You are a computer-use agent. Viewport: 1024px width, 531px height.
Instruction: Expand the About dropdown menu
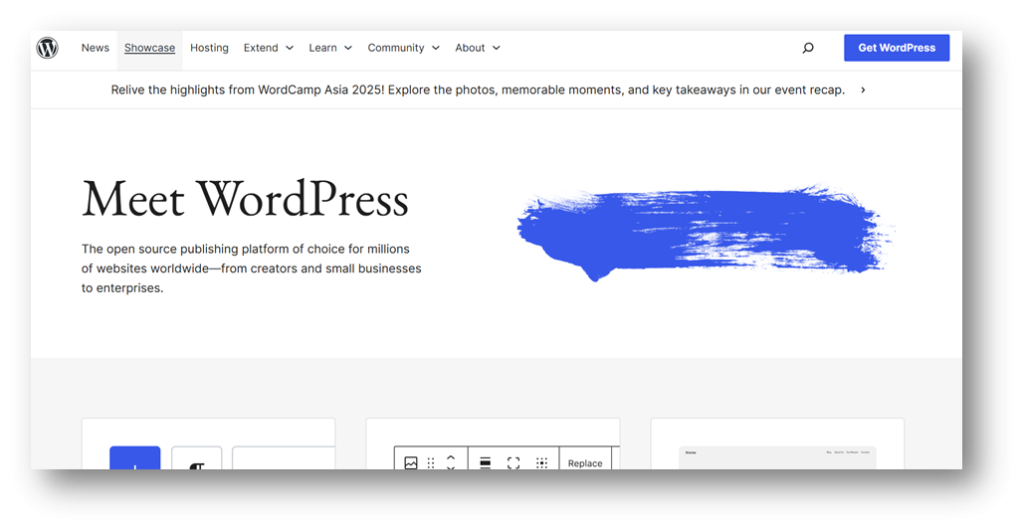(x=477, y=48)
